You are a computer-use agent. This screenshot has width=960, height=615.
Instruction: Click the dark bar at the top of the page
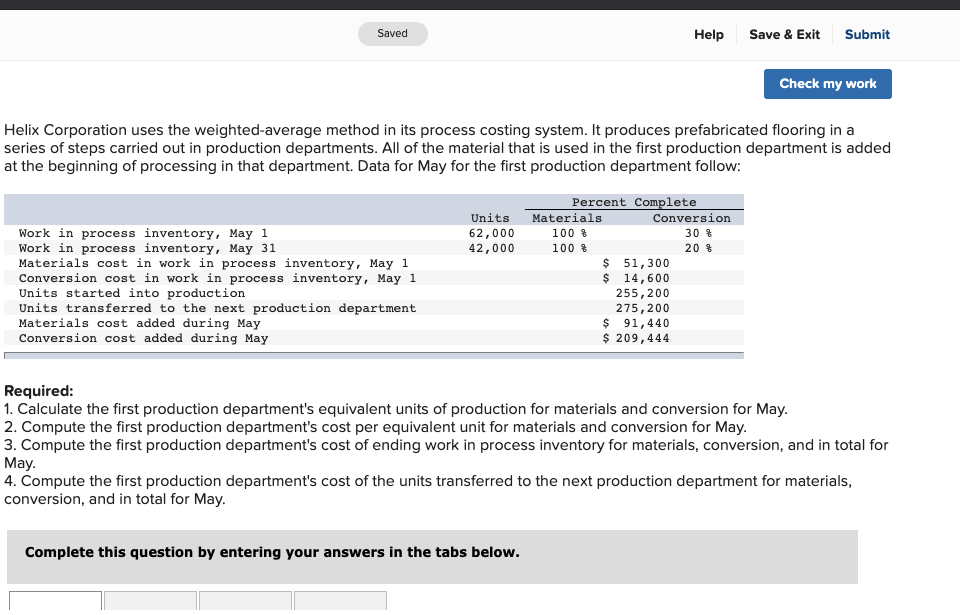coord(480,4)
